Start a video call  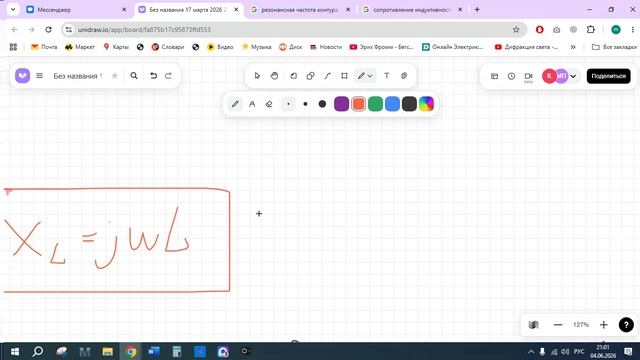click(529, 76)
